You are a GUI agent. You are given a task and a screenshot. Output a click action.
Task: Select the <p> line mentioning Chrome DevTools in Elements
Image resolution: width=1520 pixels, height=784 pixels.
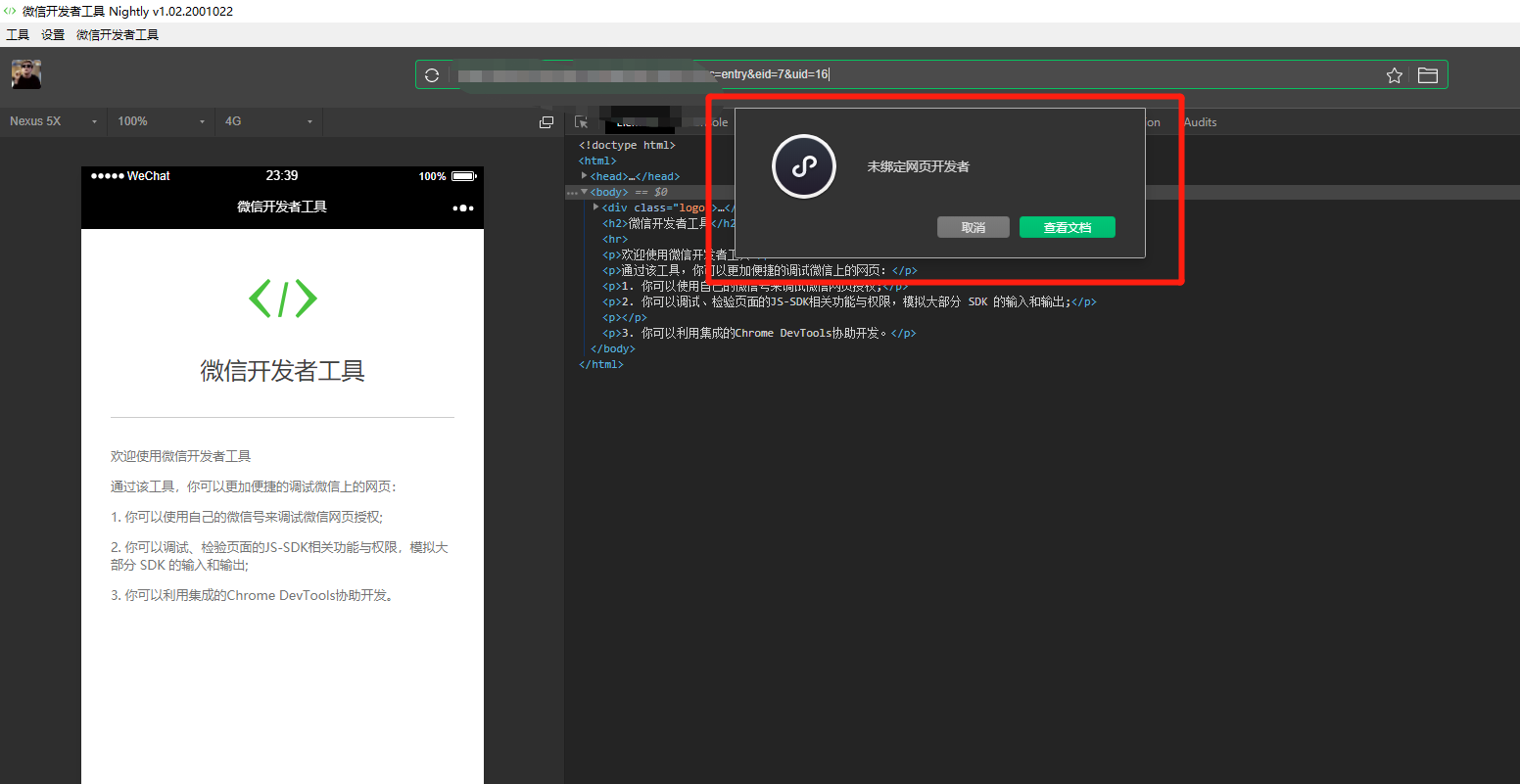point(759,333)
